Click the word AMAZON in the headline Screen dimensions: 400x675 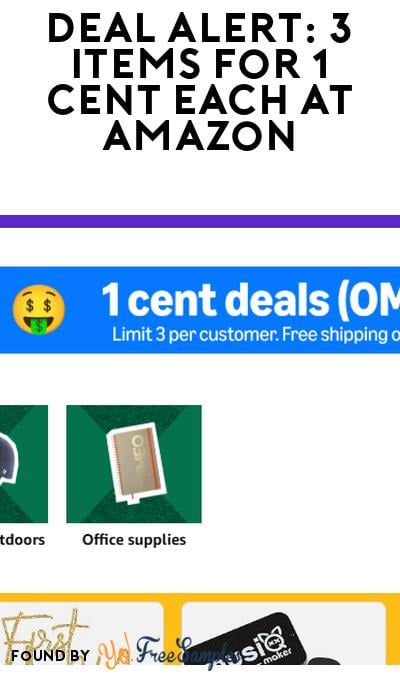[199, 136]
